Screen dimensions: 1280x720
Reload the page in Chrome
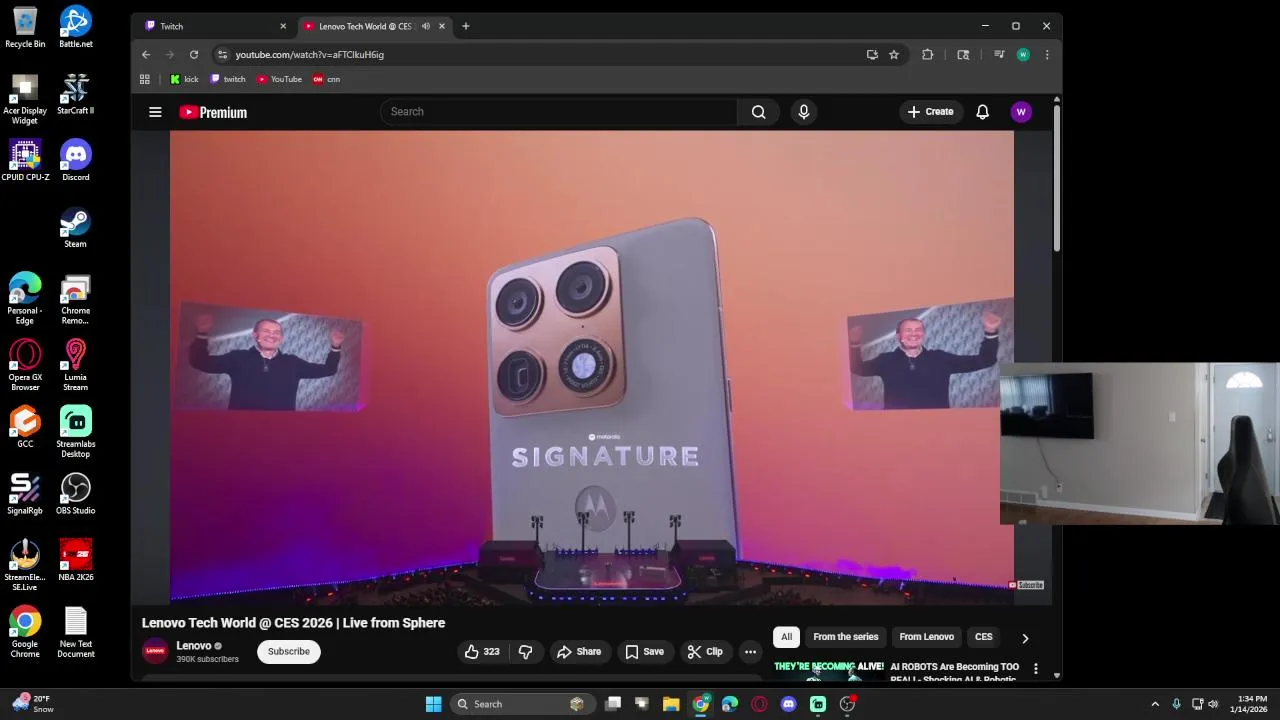[194, 54]
